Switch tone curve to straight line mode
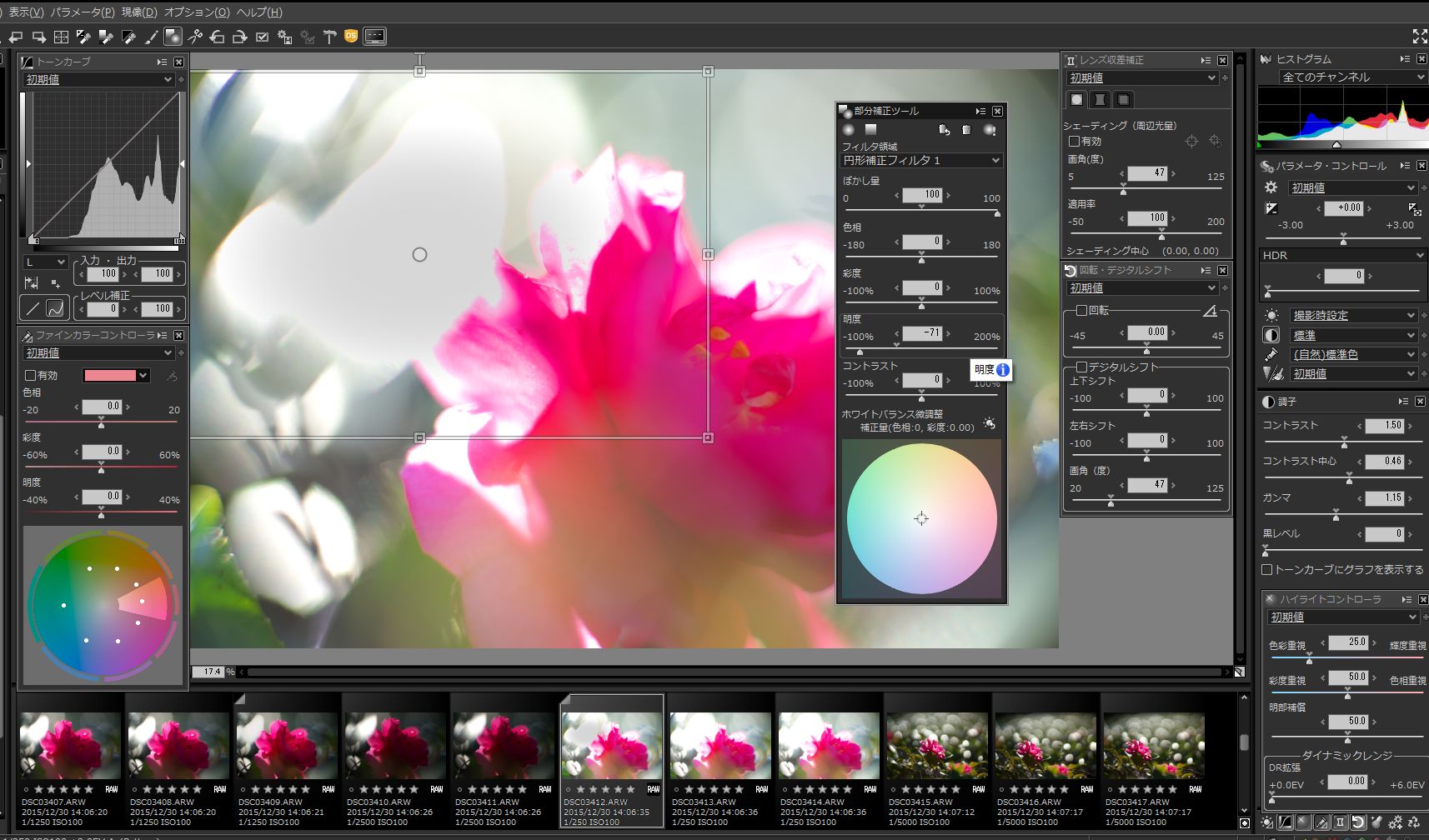 click(33, 308)
